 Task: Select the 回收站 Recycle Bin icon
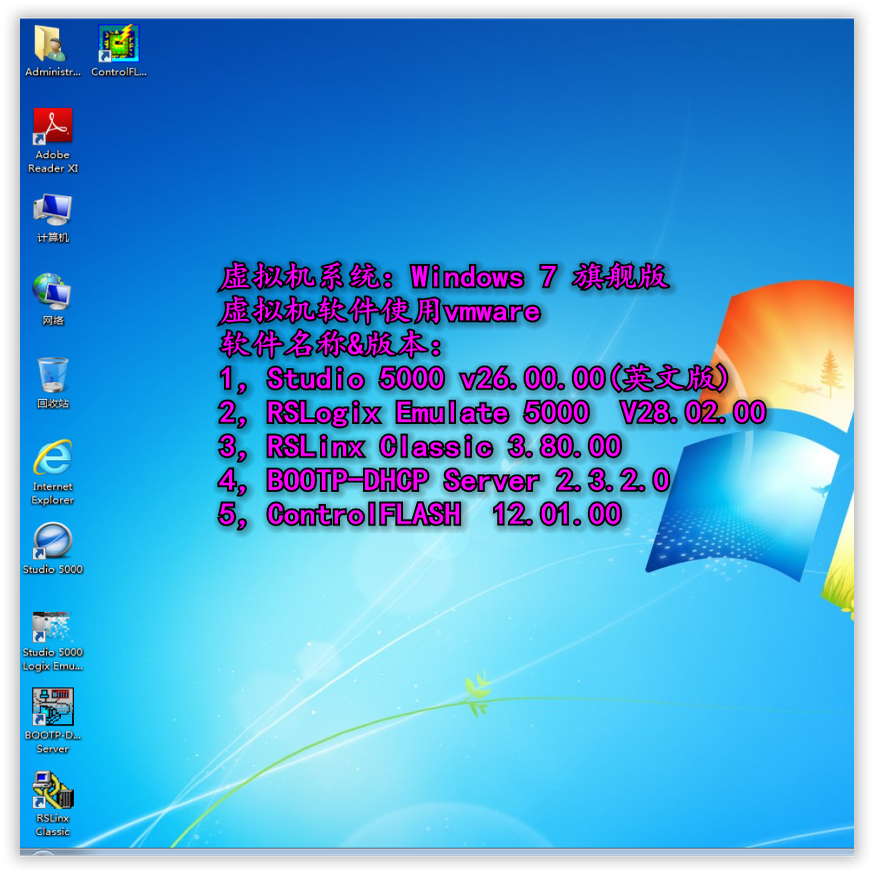pos(53,375)
